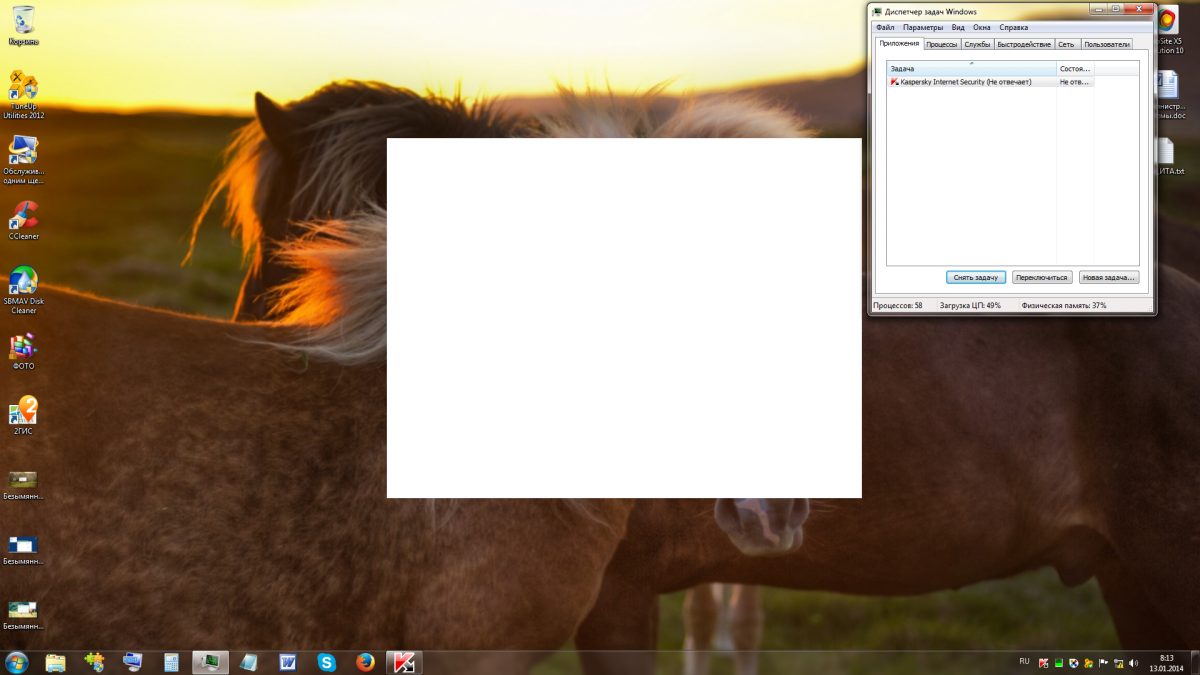Select the Kaspersky Internet Security task row
Viewport: 1200px width, 675px height.
[x=970, y=82]
